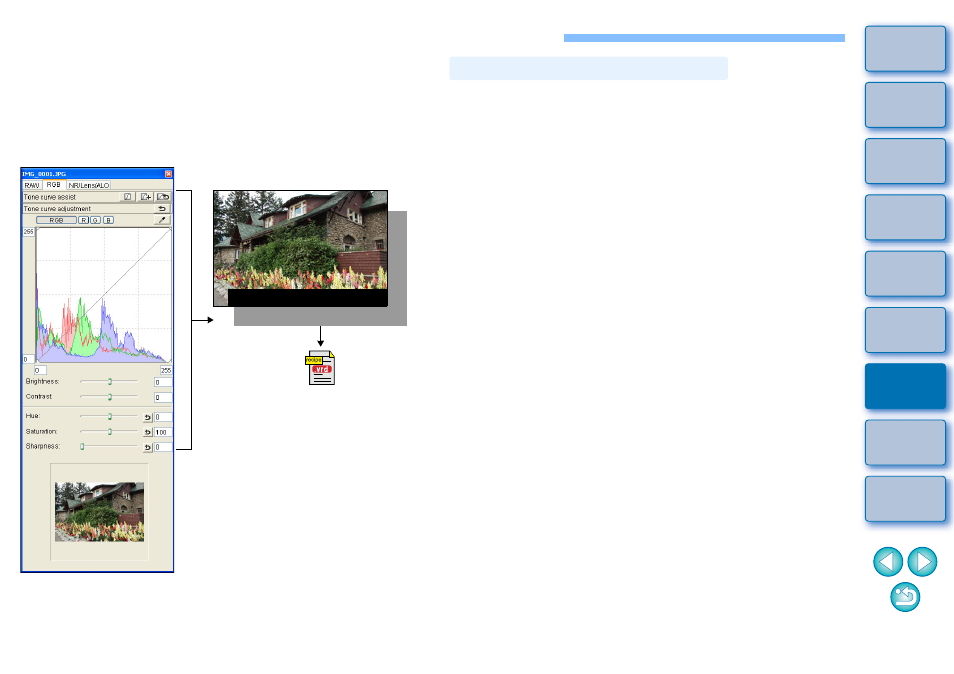Pick the eyedropper white balance tool
This screenshot has height=674, width=954.
click(x=162, y=220)
